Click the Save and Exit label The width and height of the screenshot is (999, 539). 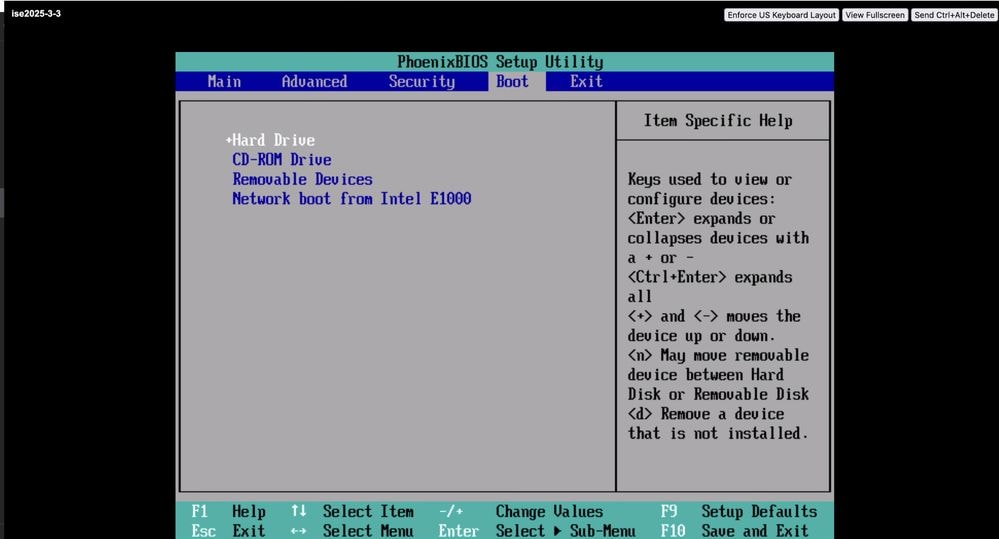point(755,531)
